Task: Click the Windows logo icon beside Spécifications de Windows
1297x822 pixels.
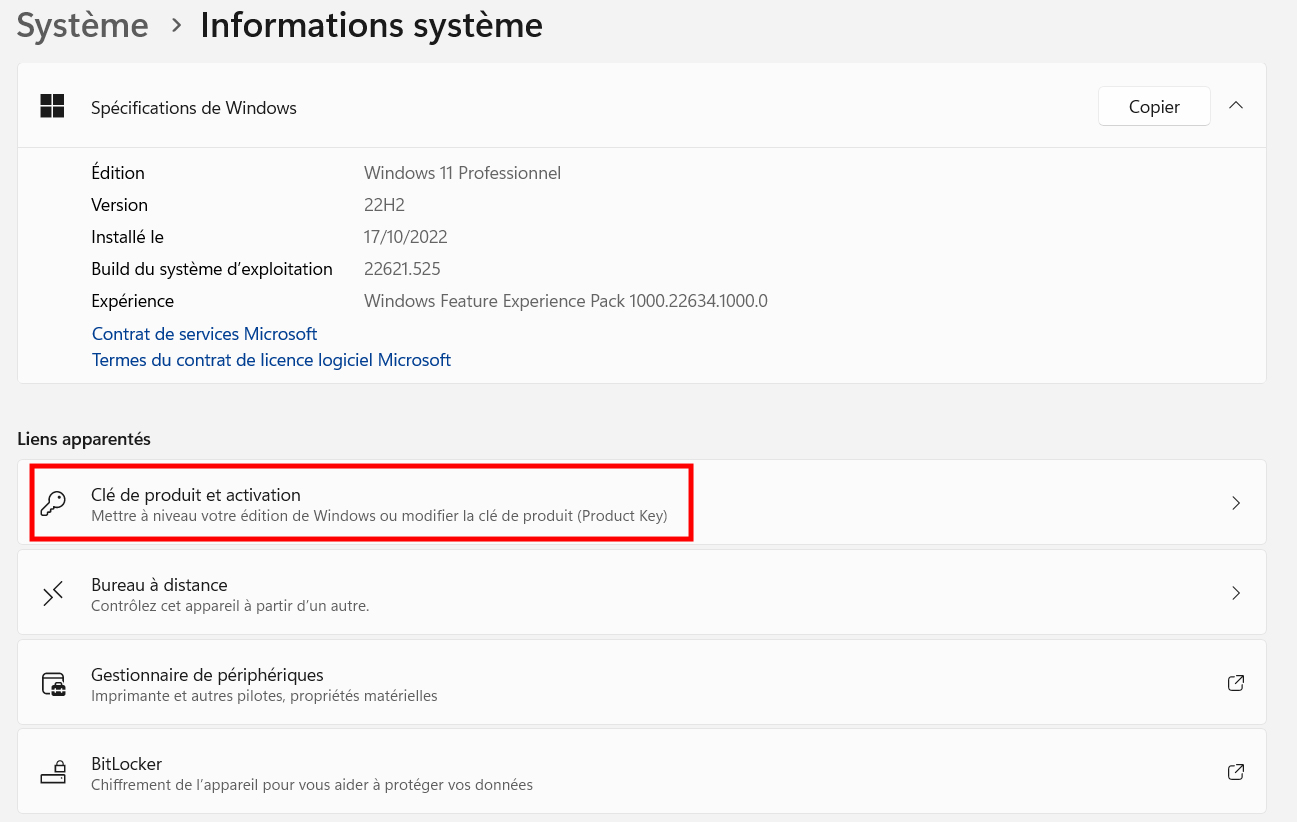Action: pos(52,107)
